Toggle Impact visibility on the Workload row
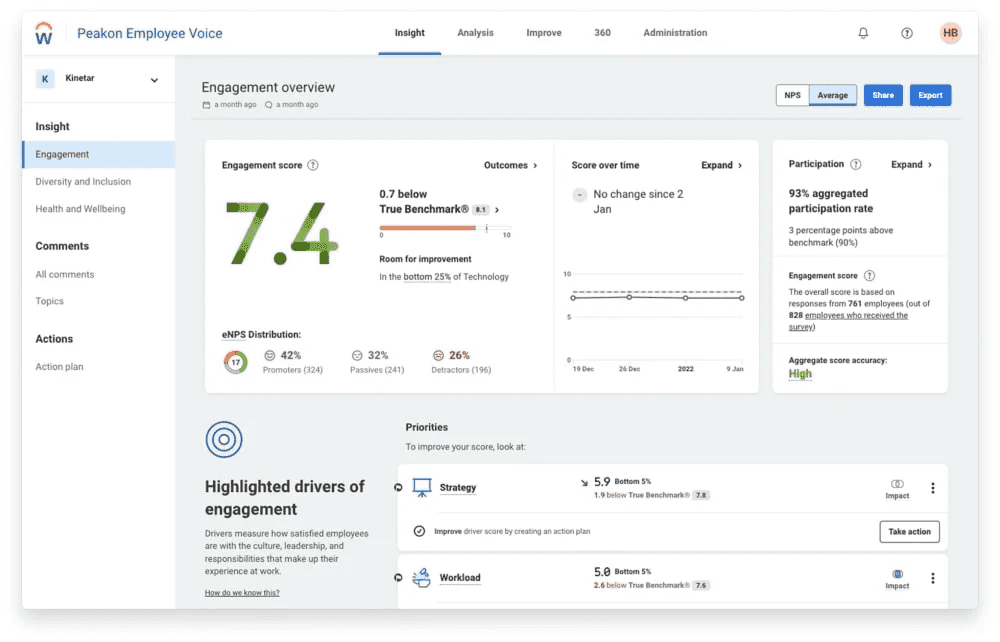Image resolution: width=1000 pixels, height=642 pixels. (897, 577)
